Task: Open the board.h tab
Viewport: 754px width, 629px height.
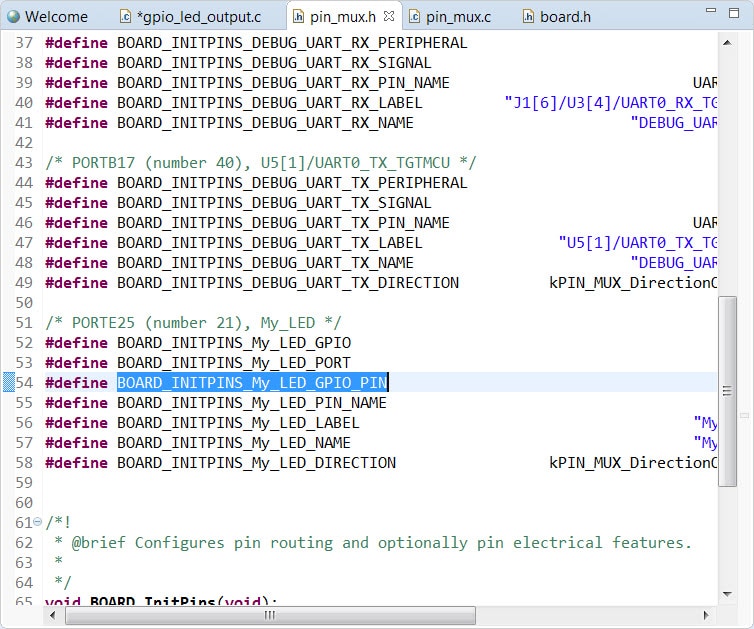Action: click(x=565, y=16)
